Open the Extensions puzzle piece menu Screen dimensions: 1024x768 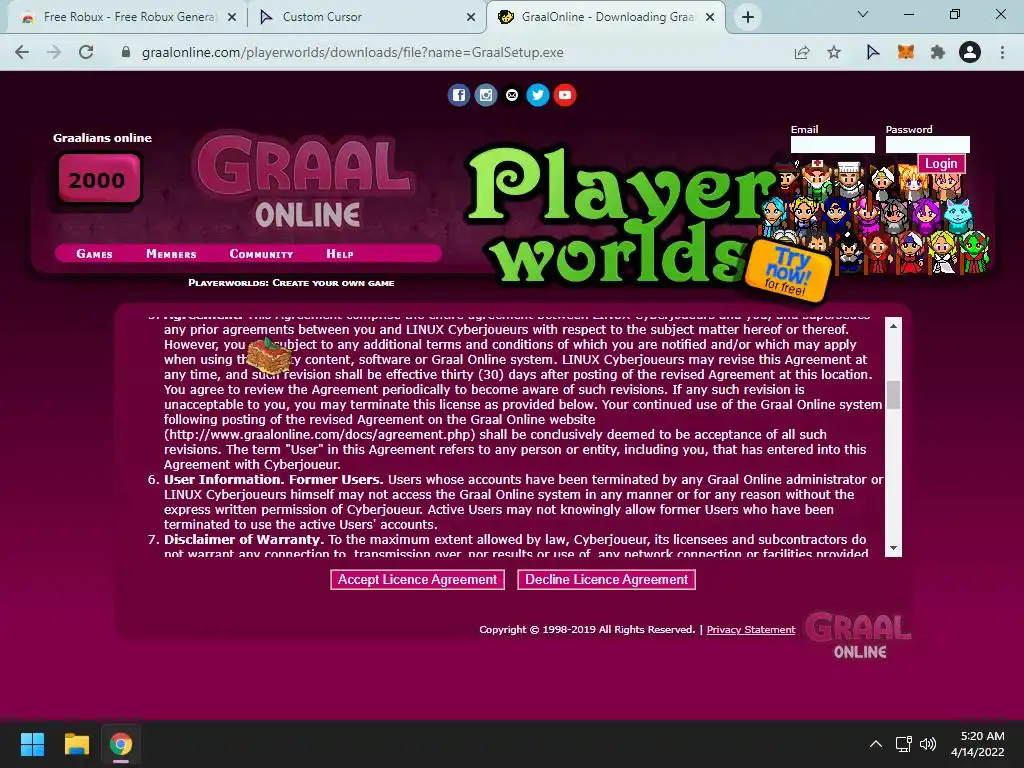coord(938,52)
